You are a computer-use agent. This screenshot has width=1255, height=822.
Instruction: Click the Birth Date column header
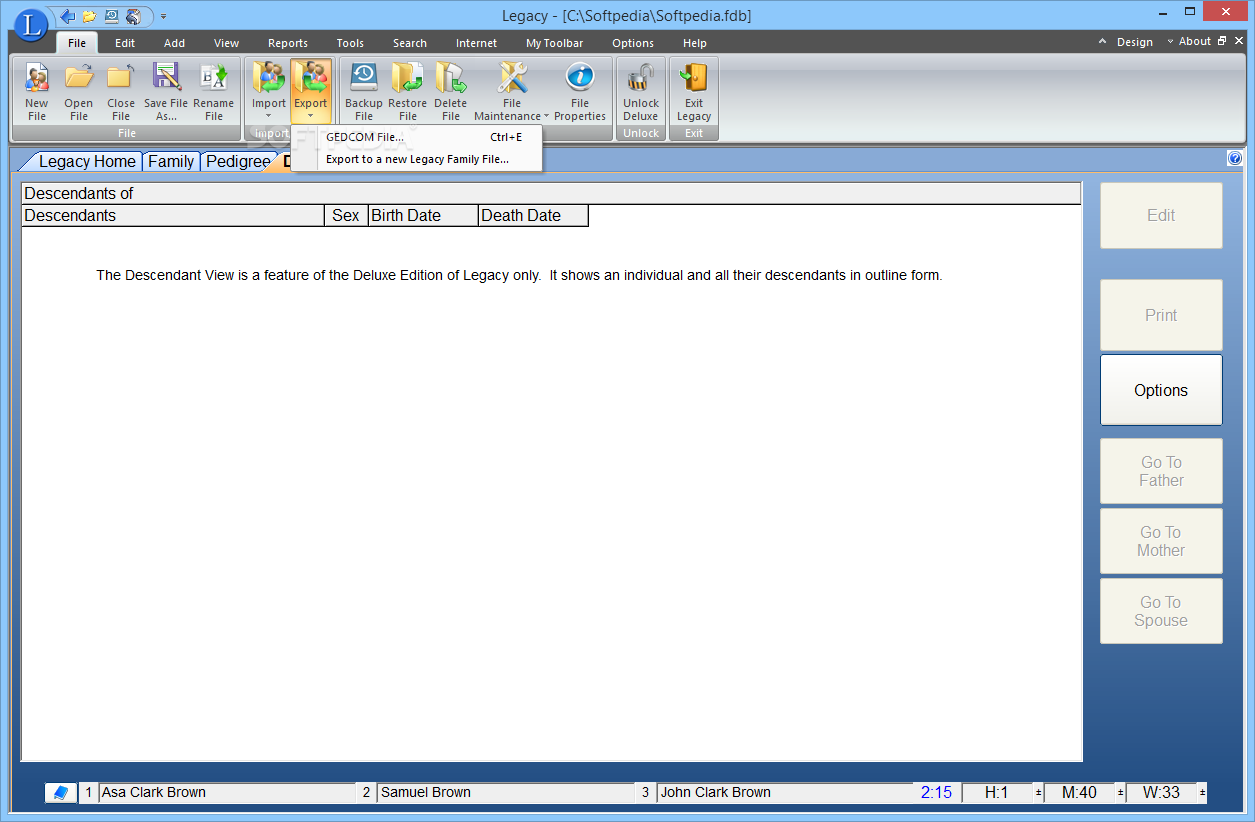423,216
